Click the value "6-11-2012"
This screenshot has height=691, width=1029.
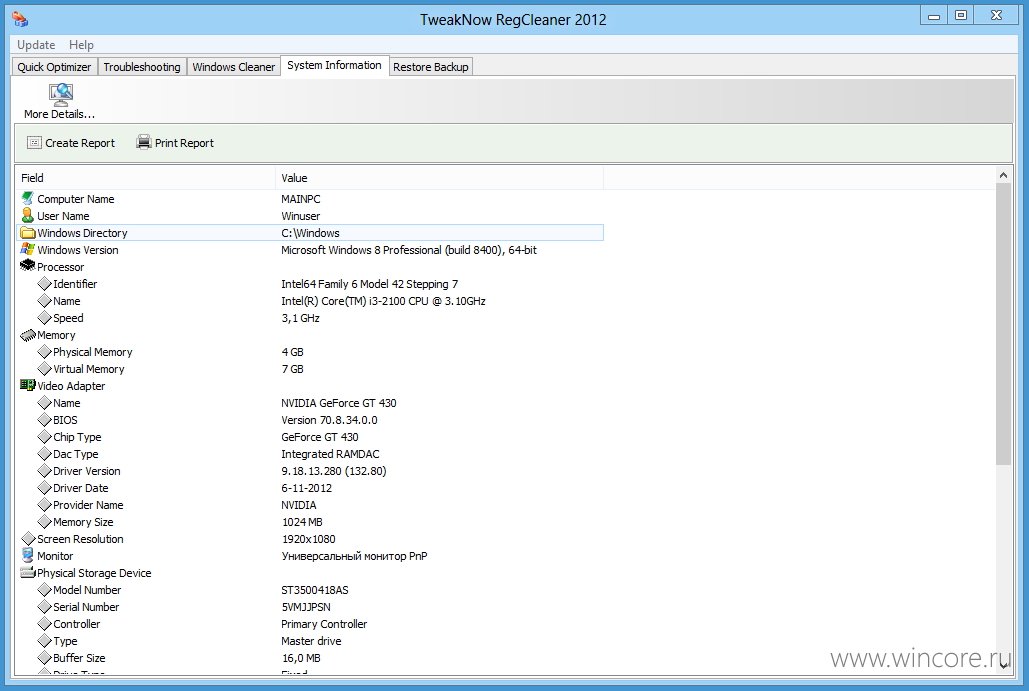(306, 488)
